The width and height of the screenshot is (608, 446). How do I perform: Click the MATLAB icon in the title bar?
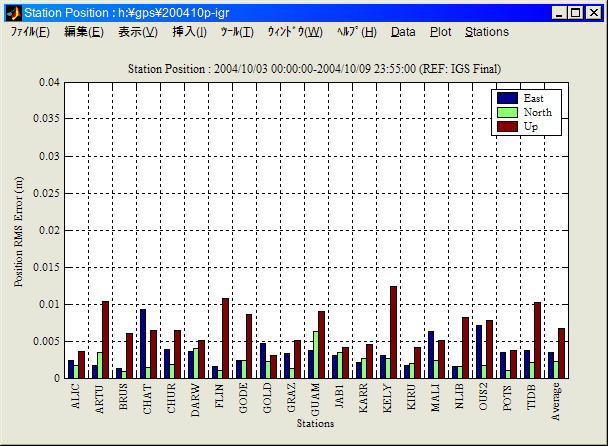[x=13, y=13]
